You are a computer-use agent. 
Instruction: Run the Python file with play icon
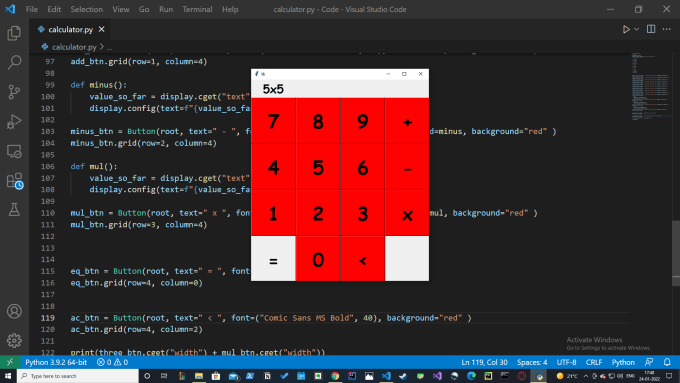click(x=626, y=29)
